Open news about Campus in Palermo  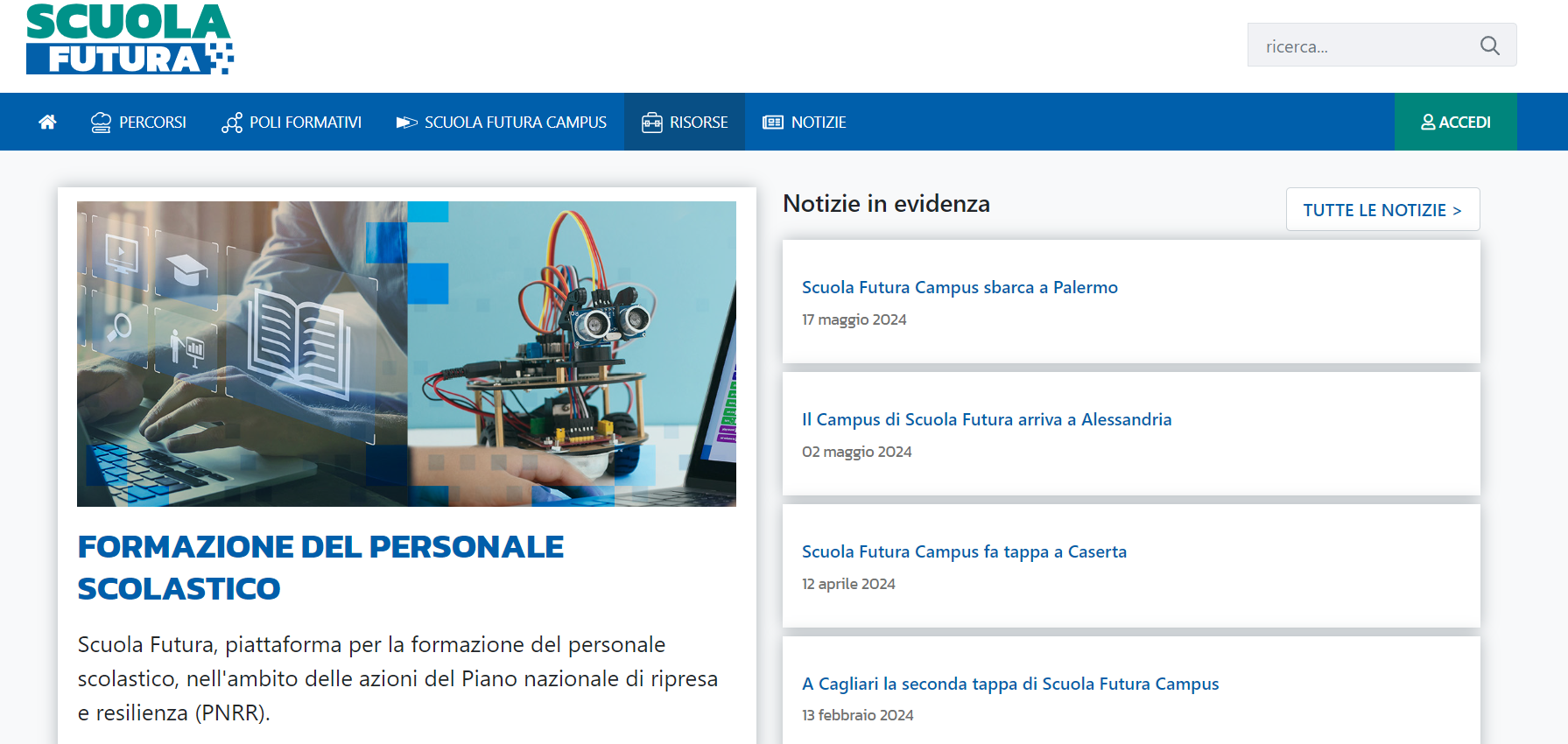[x=960, y=287]
